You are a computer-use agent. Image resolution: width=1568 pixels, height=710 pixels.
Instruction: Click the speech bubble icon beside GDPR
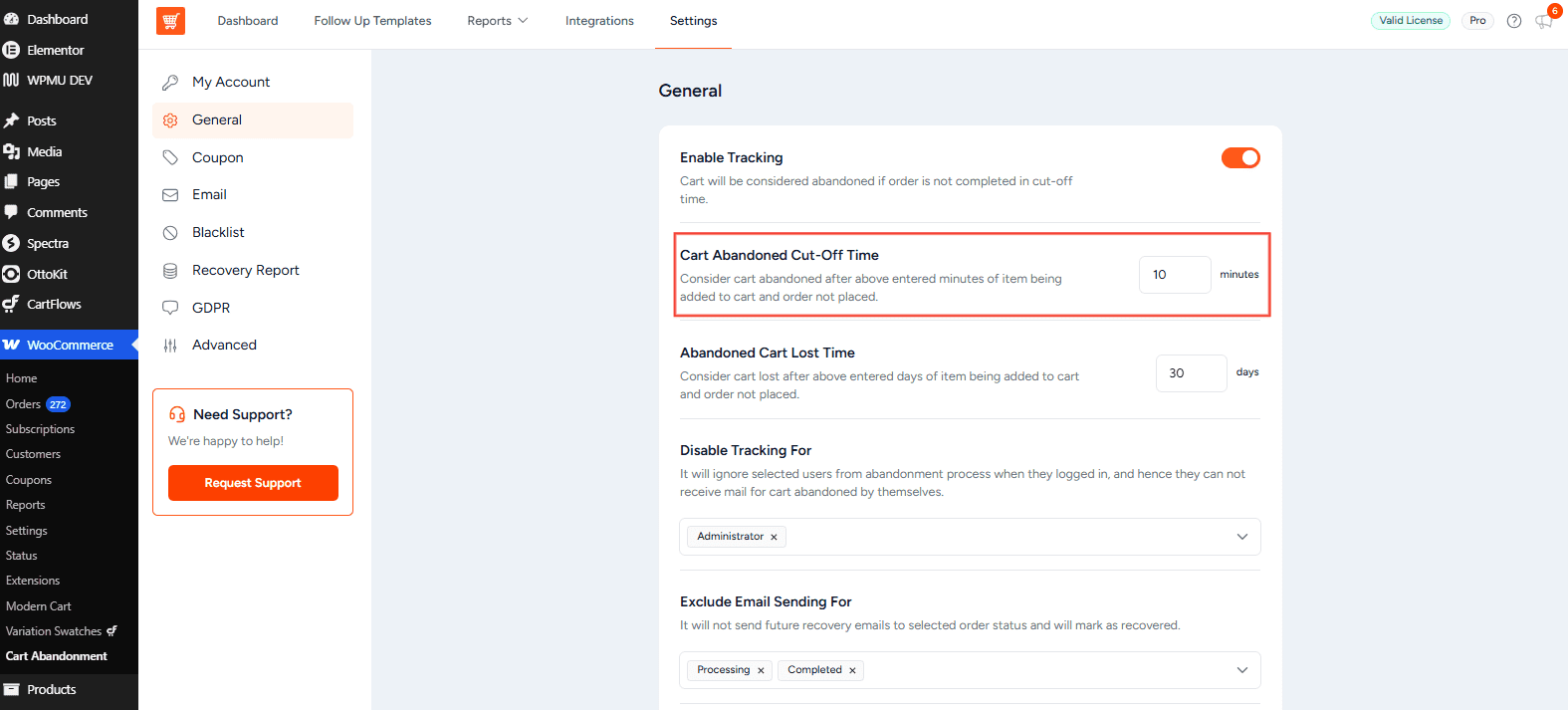tap(170, 308)
